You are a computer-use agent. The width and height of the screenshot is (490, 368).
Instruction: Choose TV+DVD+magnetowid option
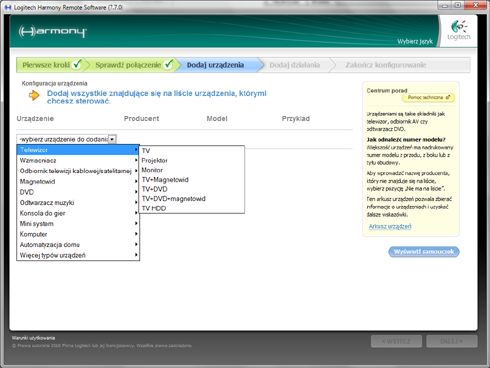(192, 199)
